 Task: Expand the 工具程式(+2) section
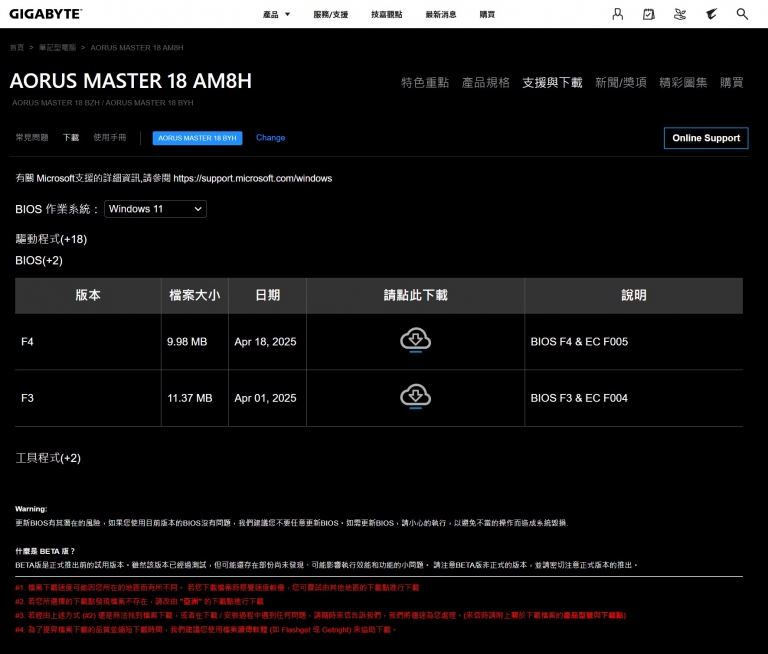click(x=48, y=458)
